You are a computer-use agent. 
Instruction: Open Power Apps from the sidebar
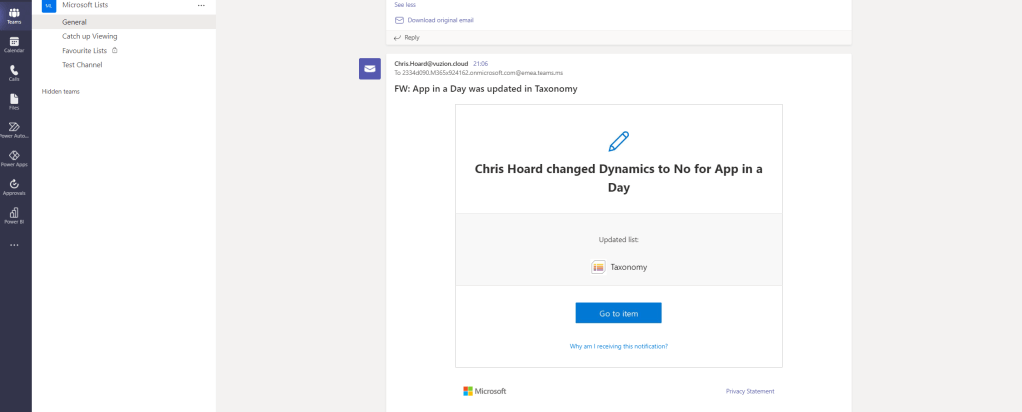(x=14, y=158)
